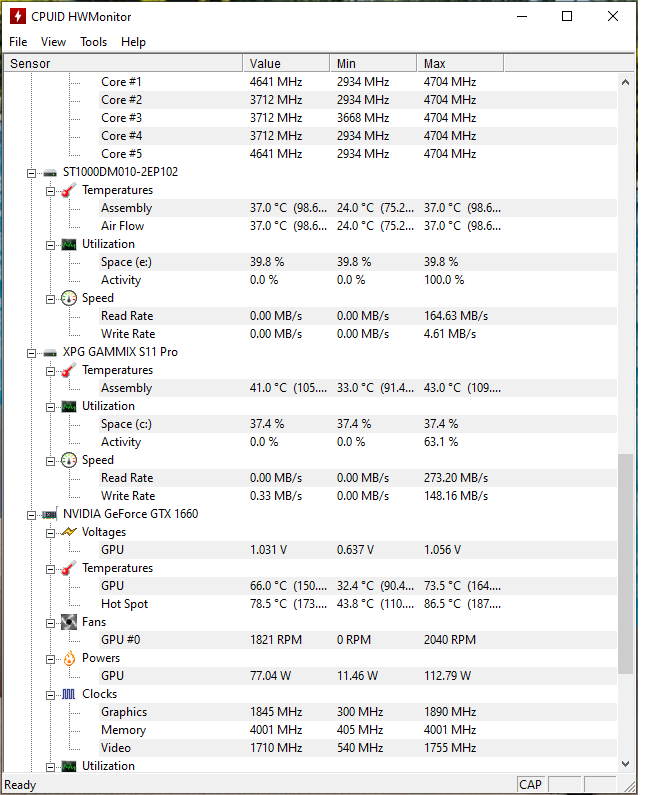Click the Voltages lightning icon under NVIDIA
The image size is (672, 795).
pos(69,532)
